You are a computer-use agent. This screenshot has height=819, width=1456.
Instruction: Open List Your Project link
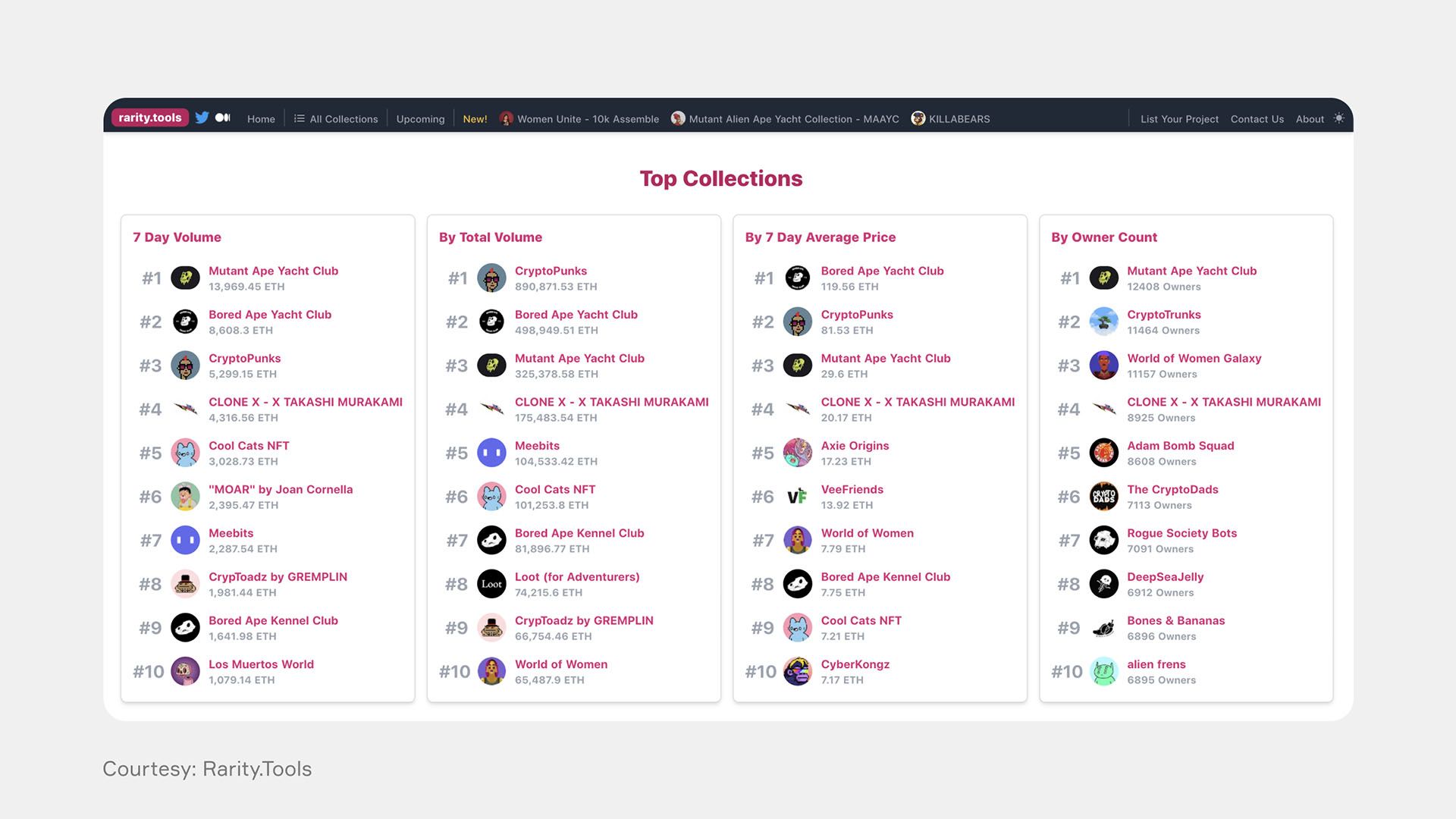1179,119
